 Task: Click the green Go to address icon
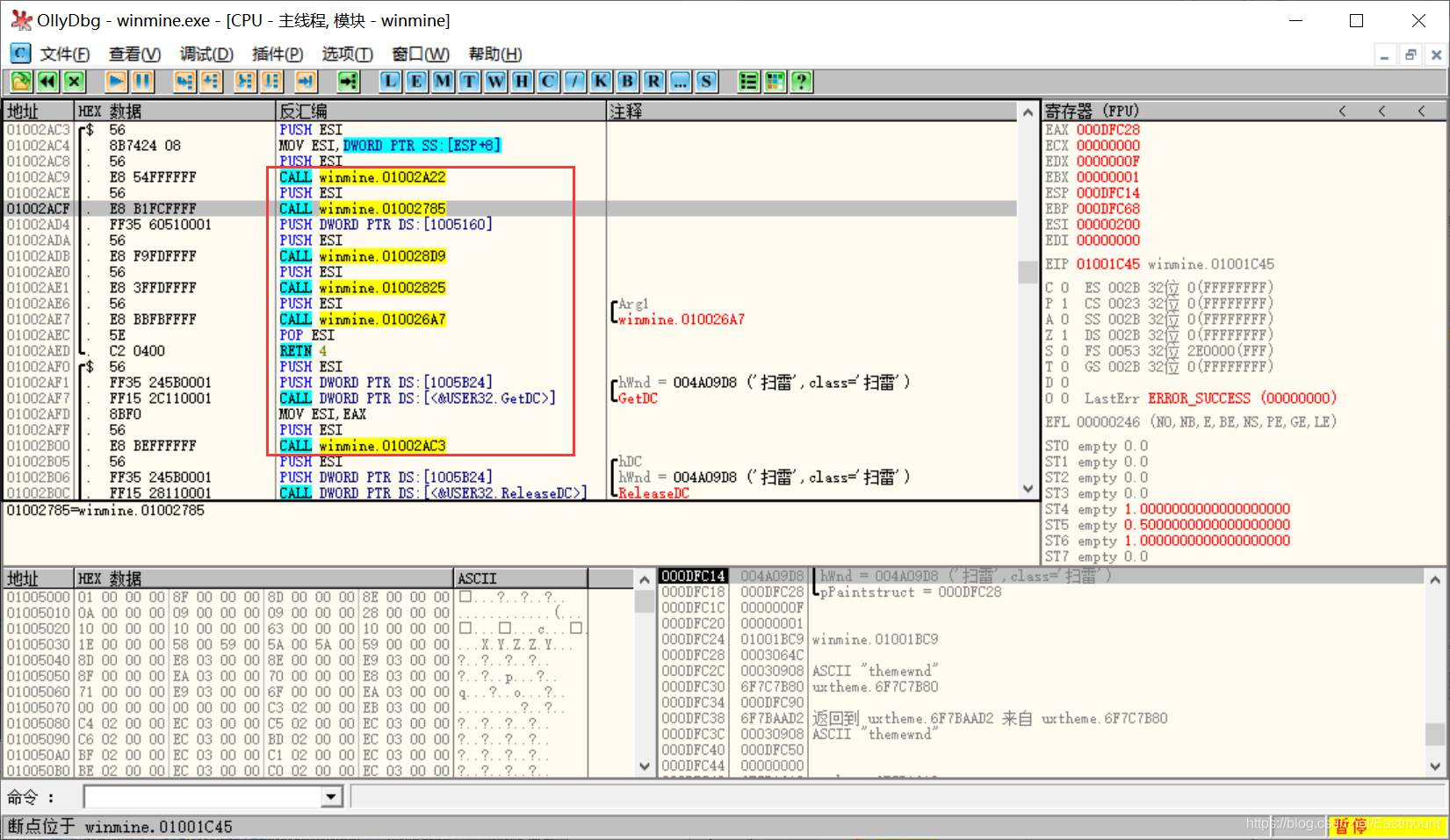[349, 82]
